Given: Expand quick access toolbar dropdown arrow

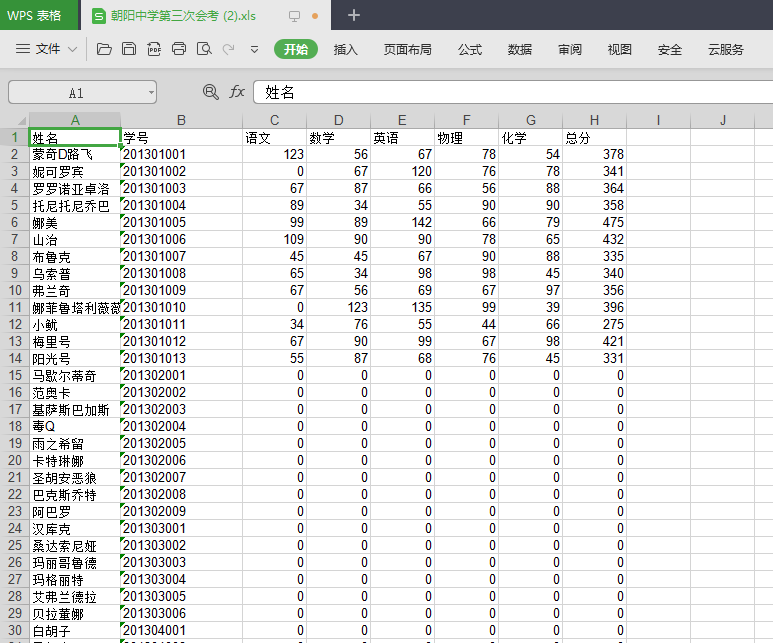Looking at the screenshot, I should click(254, 49).
